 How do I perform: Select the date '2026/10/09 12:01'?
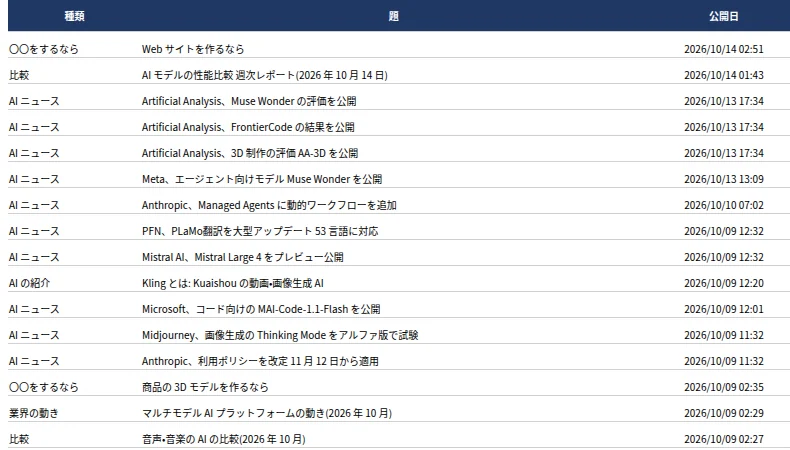(723, 309)
